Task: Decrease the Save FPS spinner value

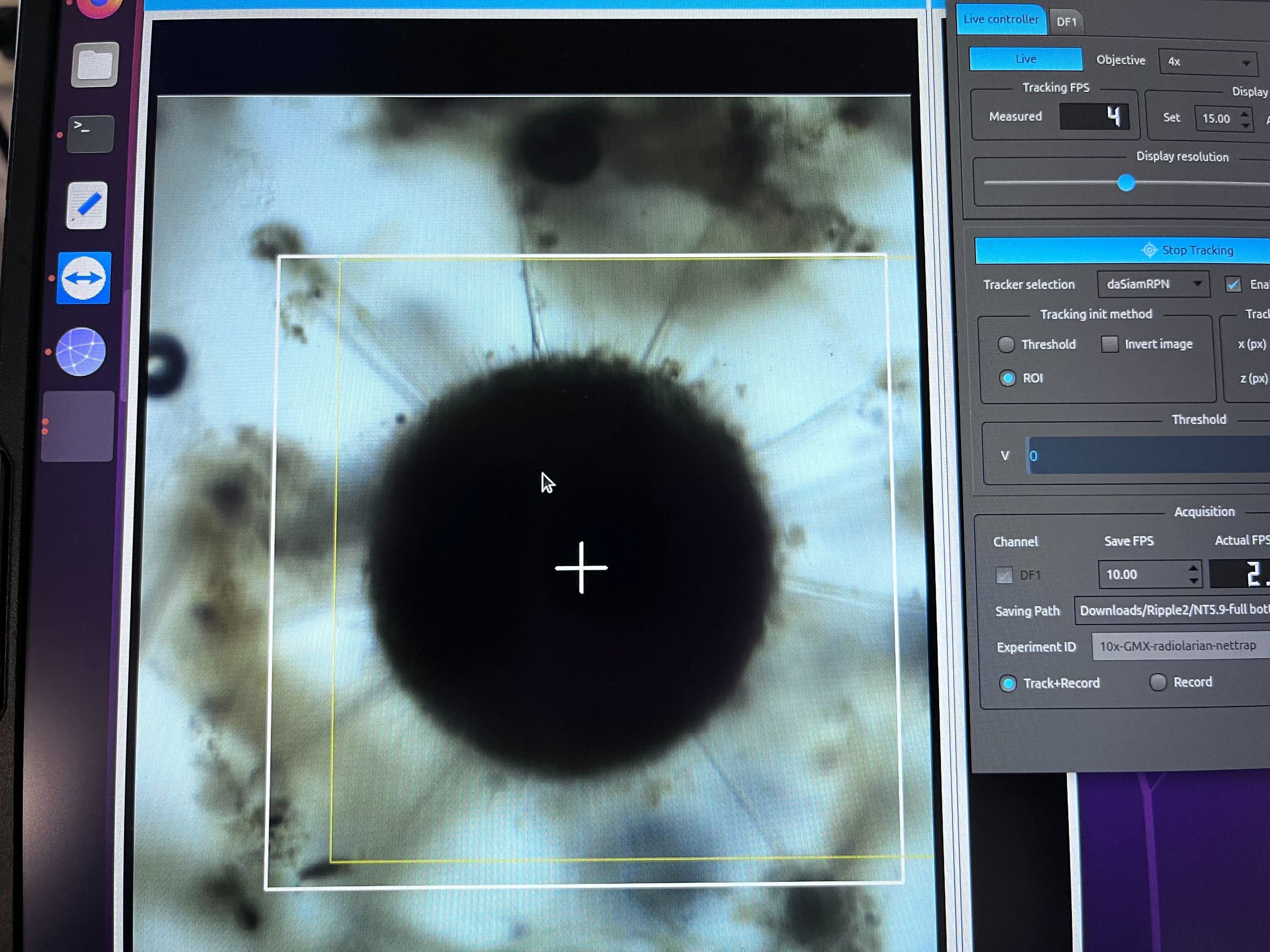Action: point(1194,581)
